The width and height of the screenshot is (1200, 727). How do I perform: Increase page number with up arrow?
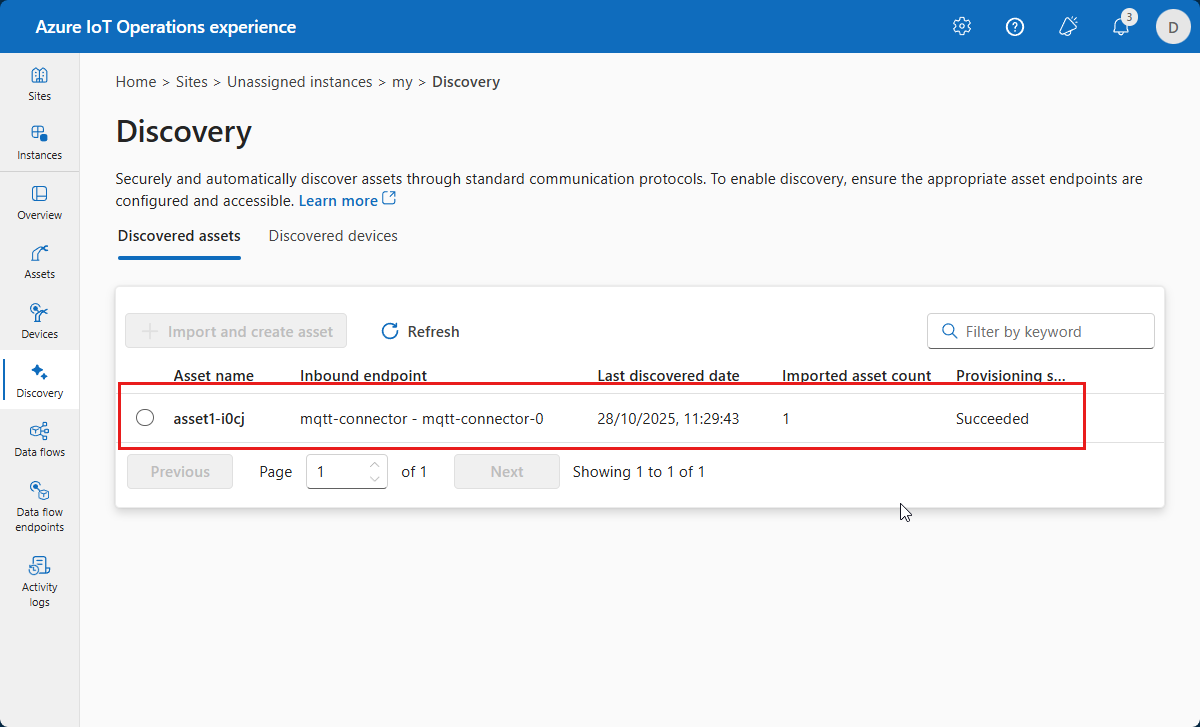click(x=375, y=464)
